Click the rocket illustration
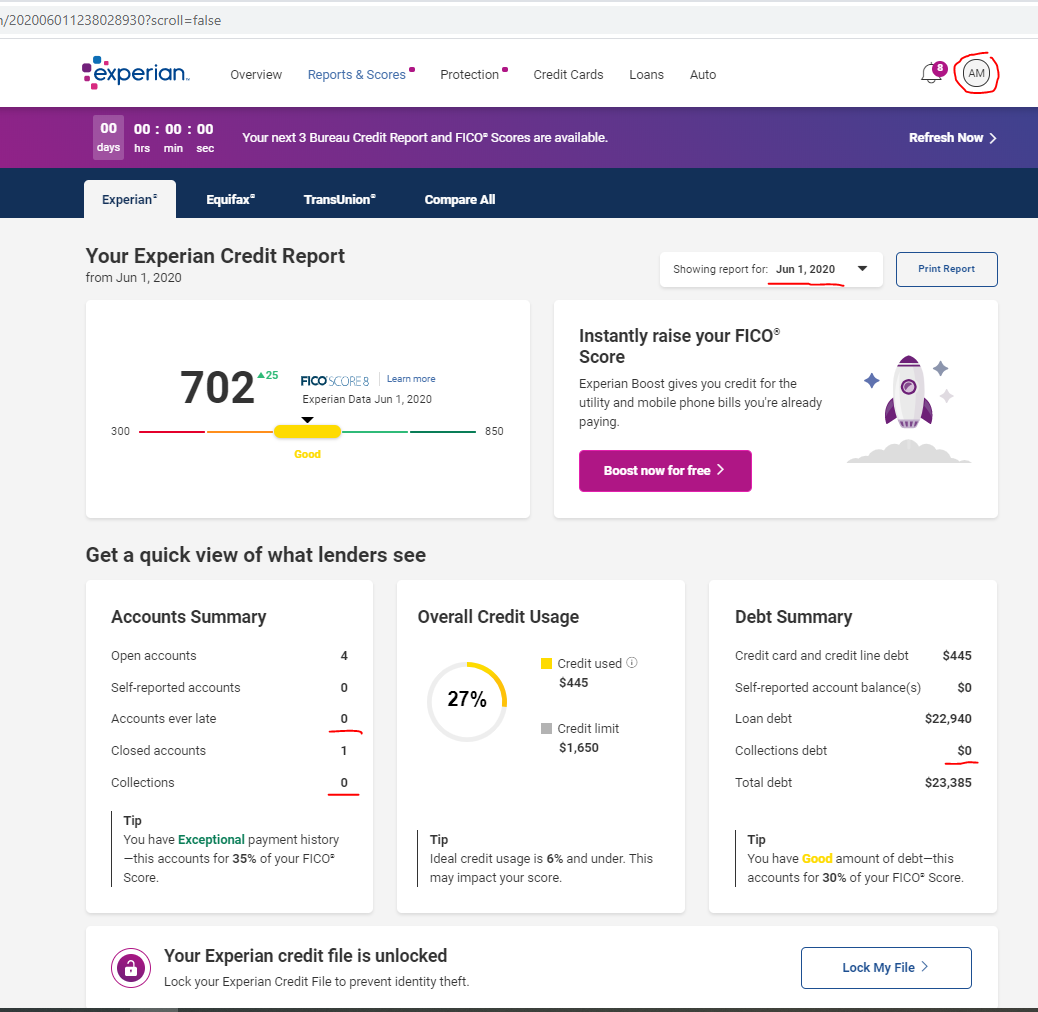Image resolution: width=1038 pixels, height=1012 pixels. (x=908, y=392)
